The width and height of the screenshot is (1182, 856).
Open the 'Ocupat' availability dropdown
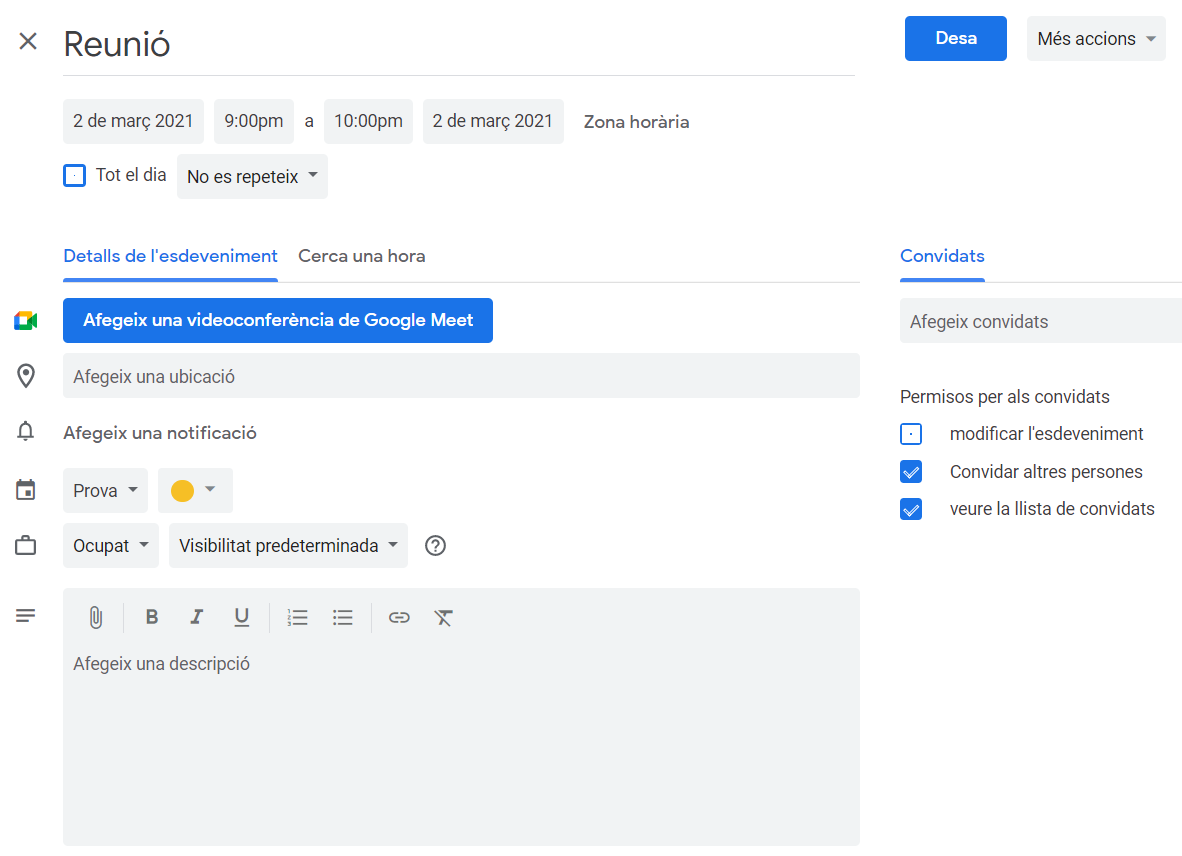(111, 546)
